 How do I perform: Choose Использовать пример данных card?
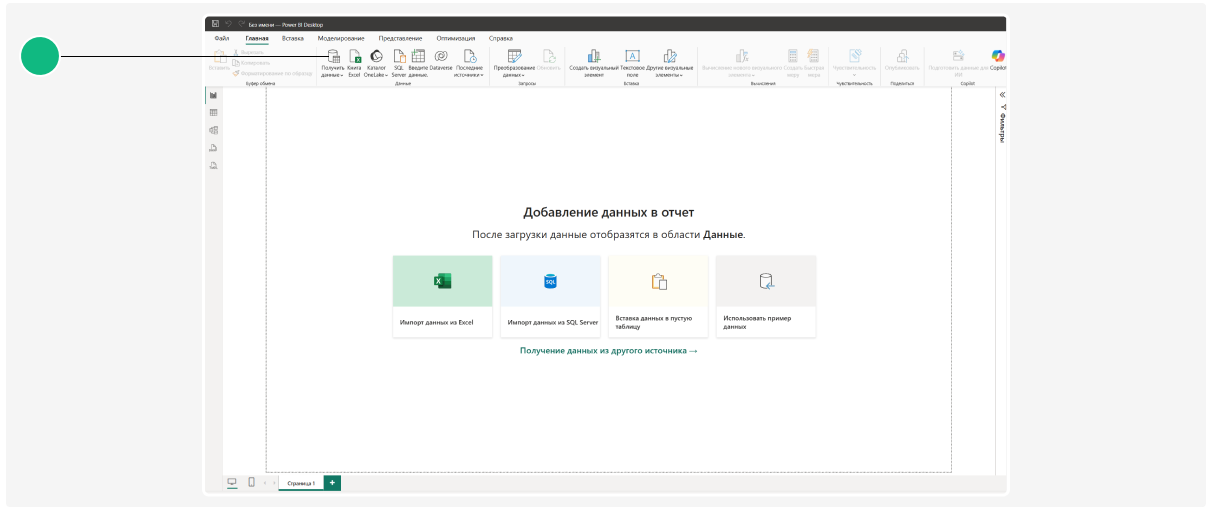pos(766,296)
